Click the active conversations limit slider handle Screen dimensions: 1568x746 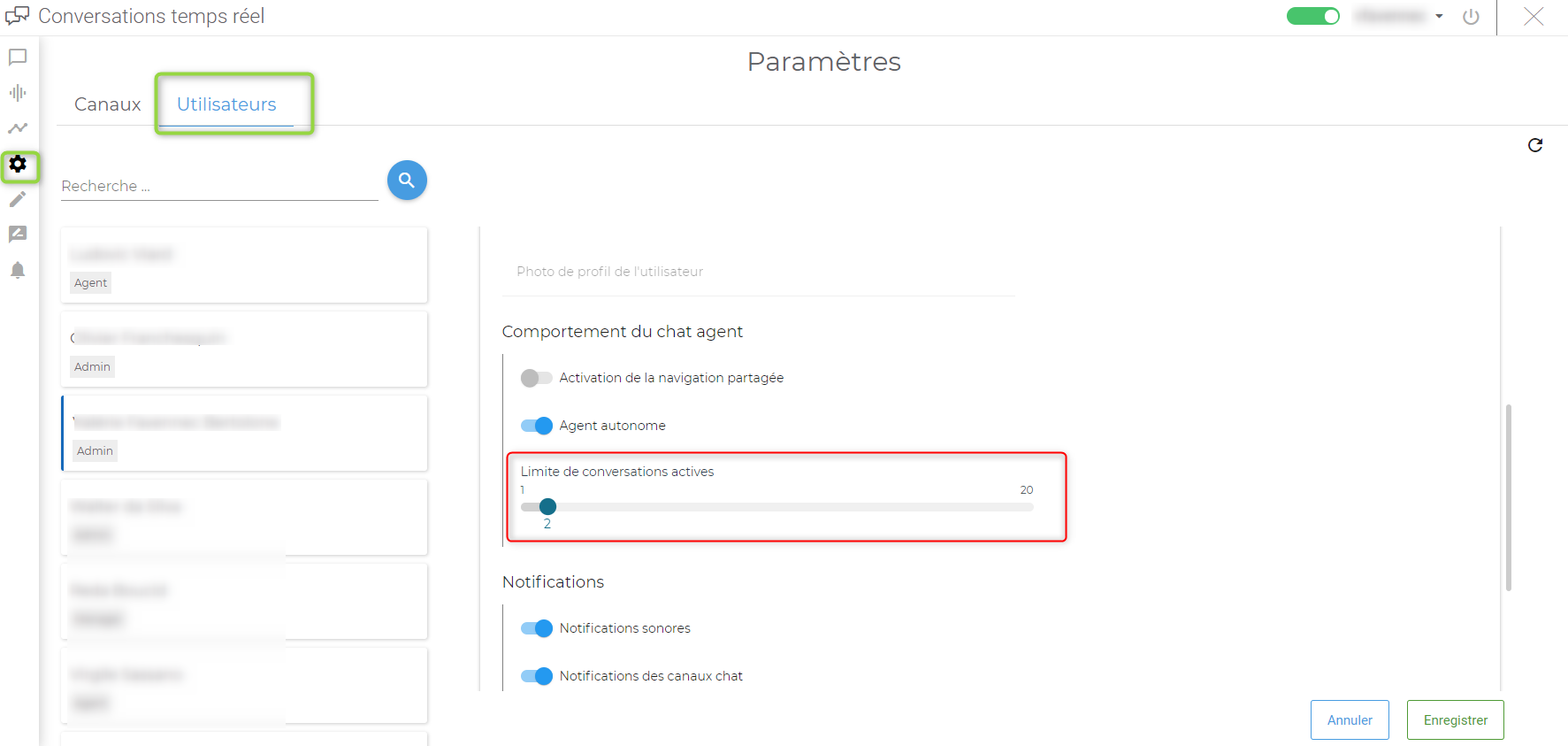[x=547, y=507]
